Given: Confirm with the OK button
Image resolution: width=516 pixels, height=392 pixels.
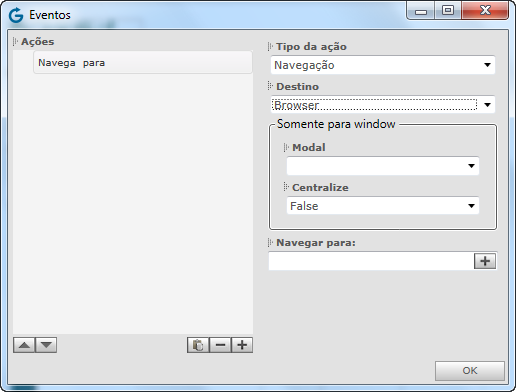Looking at the screenshot, I should point(470,371).
